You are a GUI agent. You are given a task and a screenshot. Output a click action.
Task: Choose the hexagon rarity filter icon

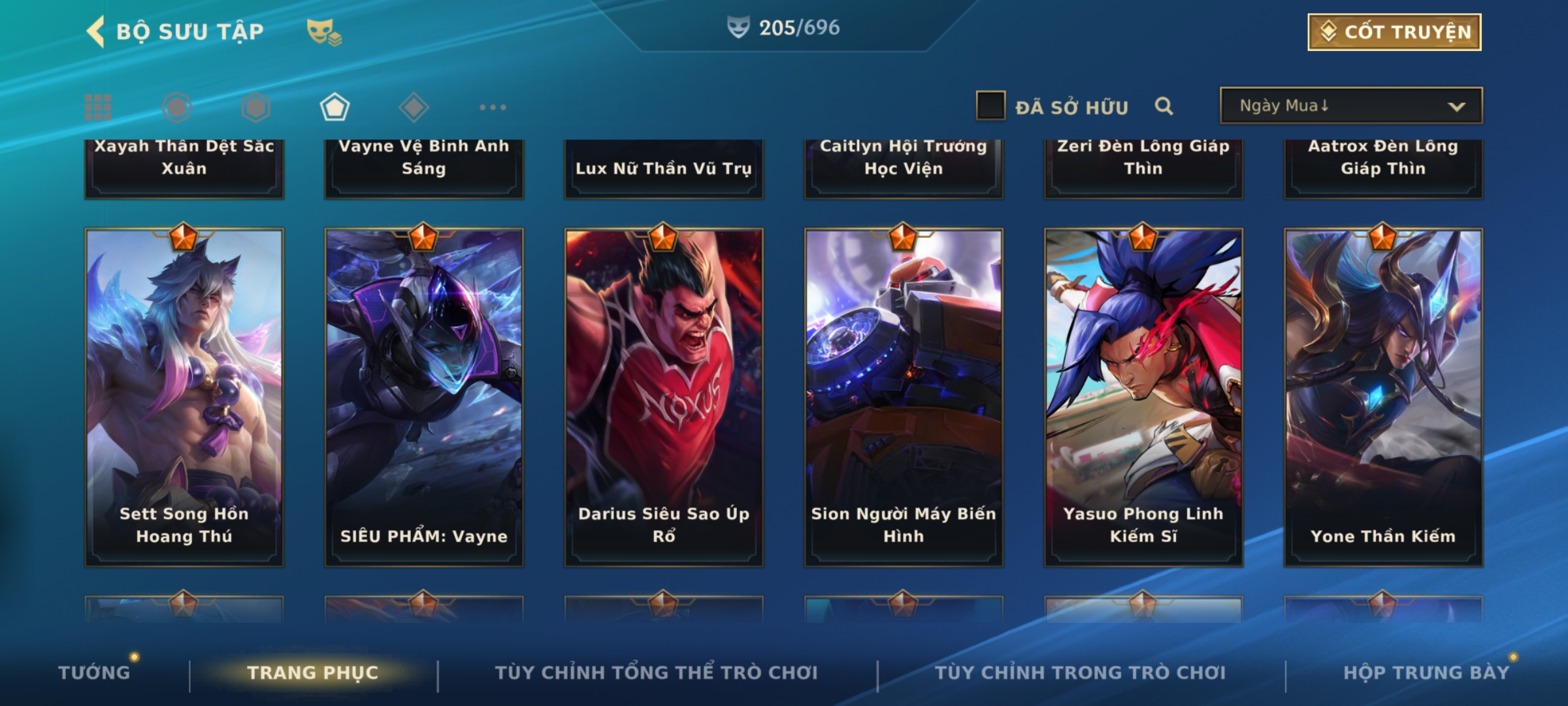point(255,107)
